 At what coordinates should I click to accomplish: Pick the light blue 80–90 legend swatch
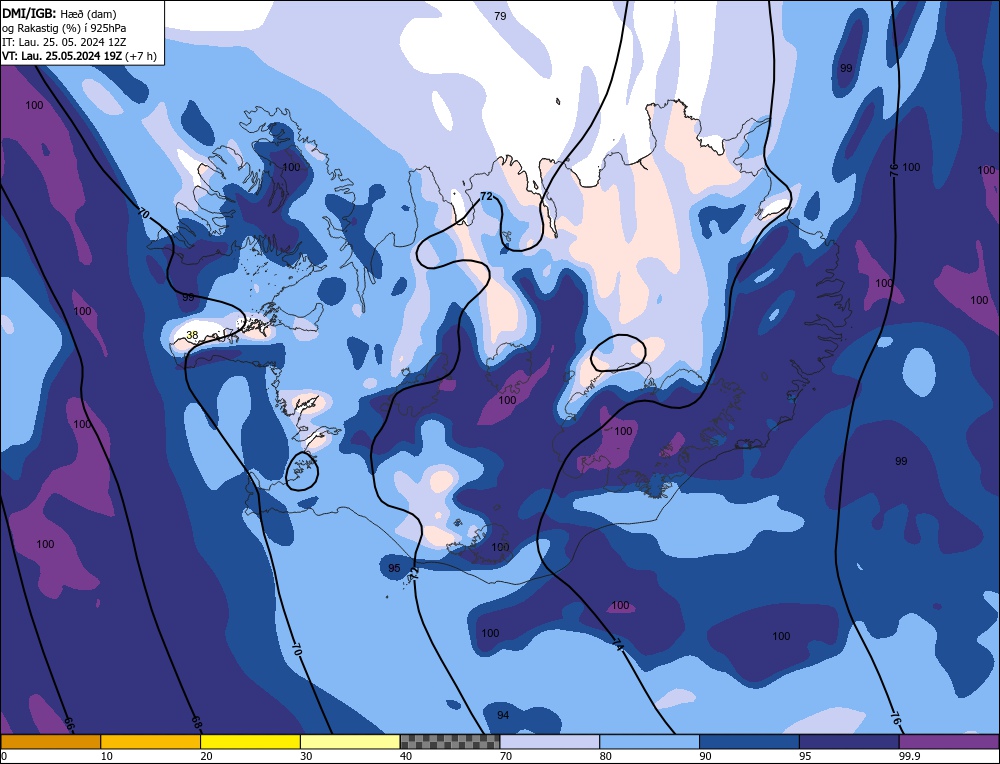tap(650, 742)
